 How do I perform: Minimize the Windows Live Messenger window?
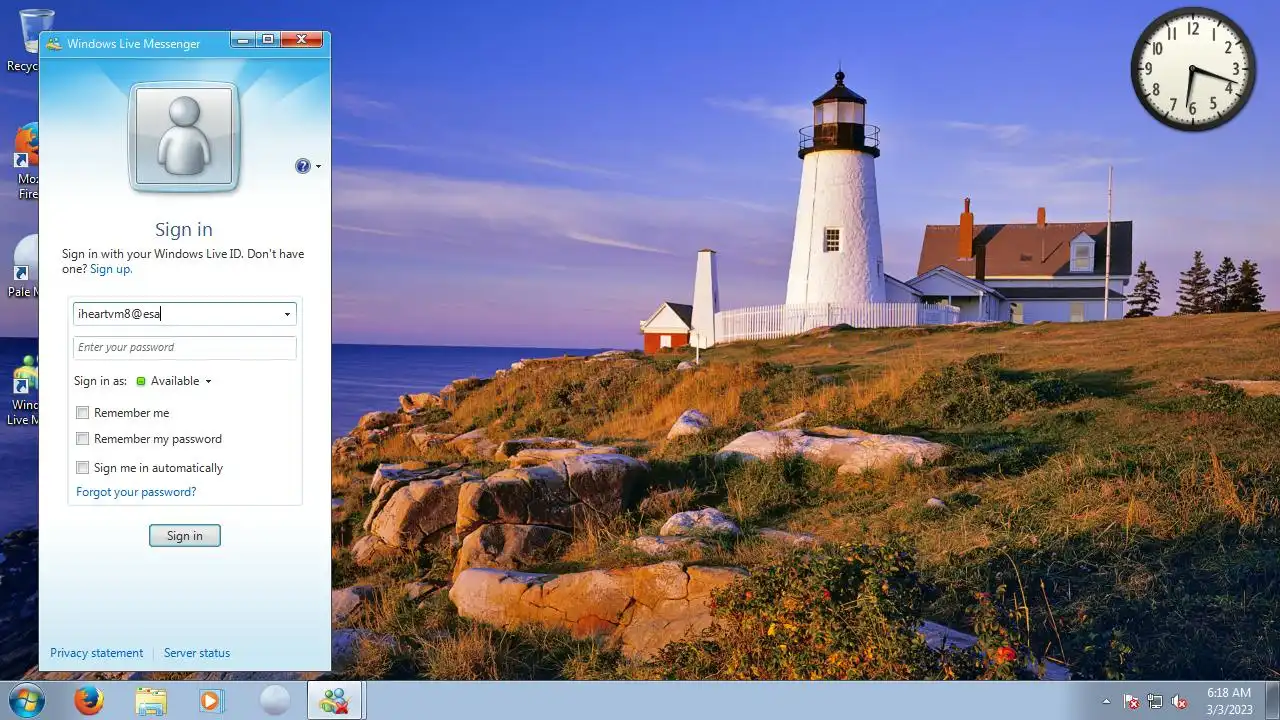(243, 40)
